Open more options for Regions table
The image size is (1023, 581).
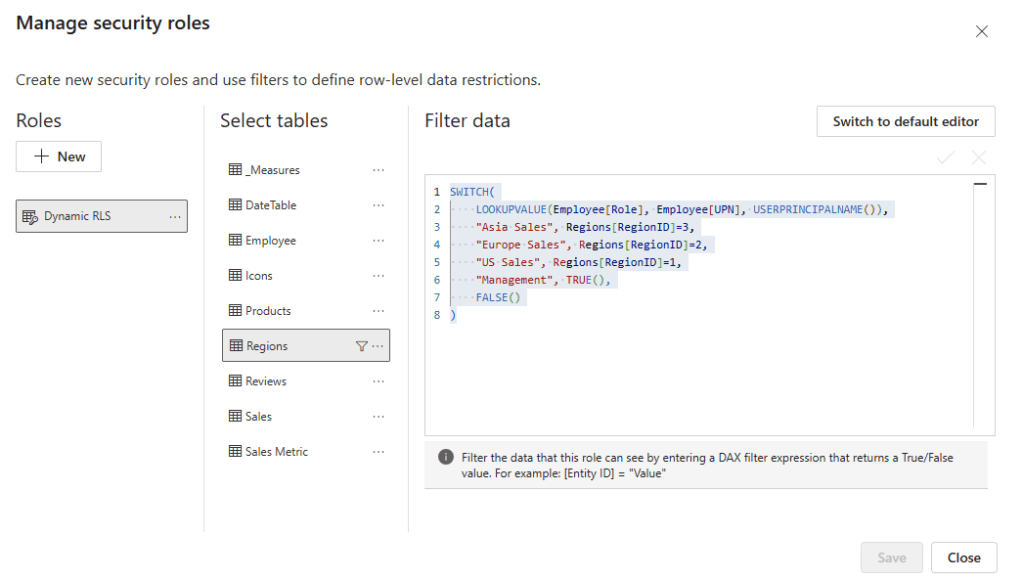coord(378,346)
